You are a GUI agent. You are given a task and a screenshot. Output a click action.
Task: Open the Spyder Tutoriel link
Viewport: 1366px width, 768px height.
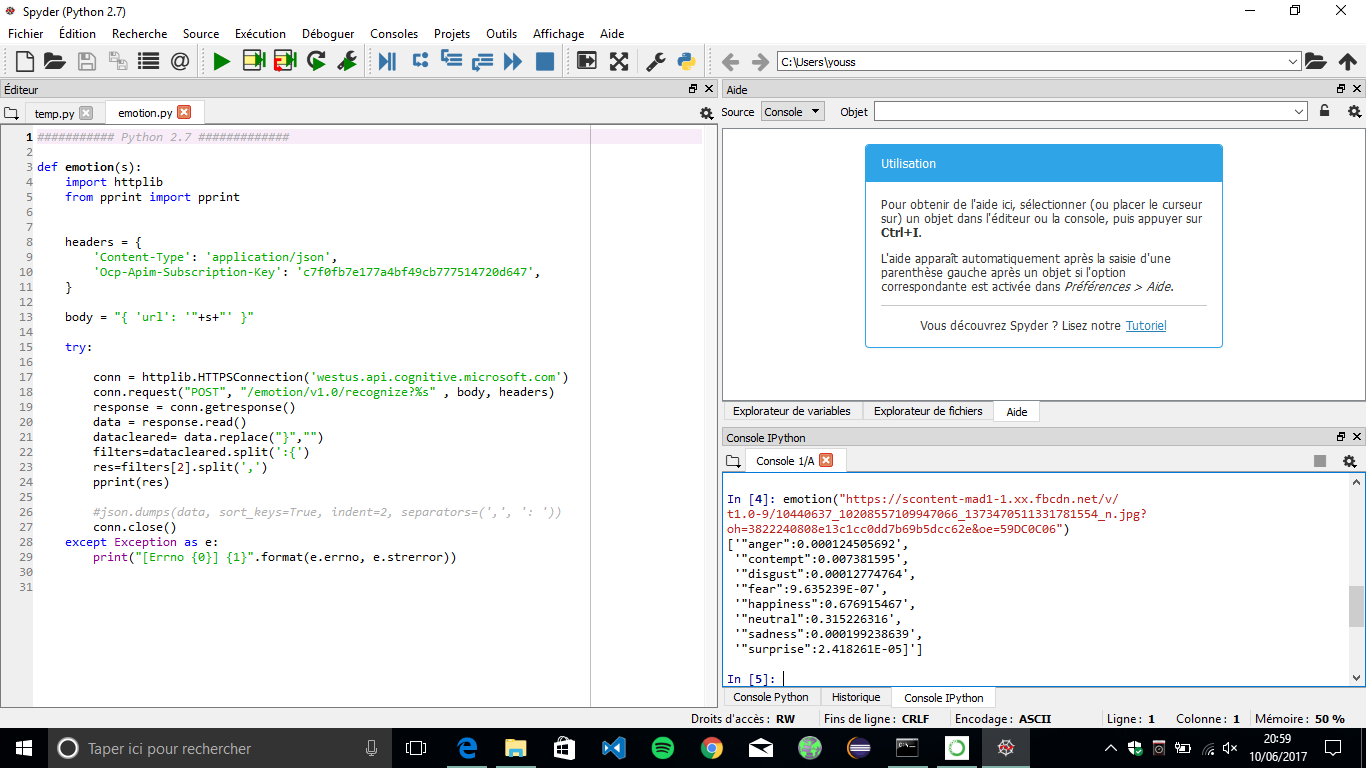point(1146,325)
